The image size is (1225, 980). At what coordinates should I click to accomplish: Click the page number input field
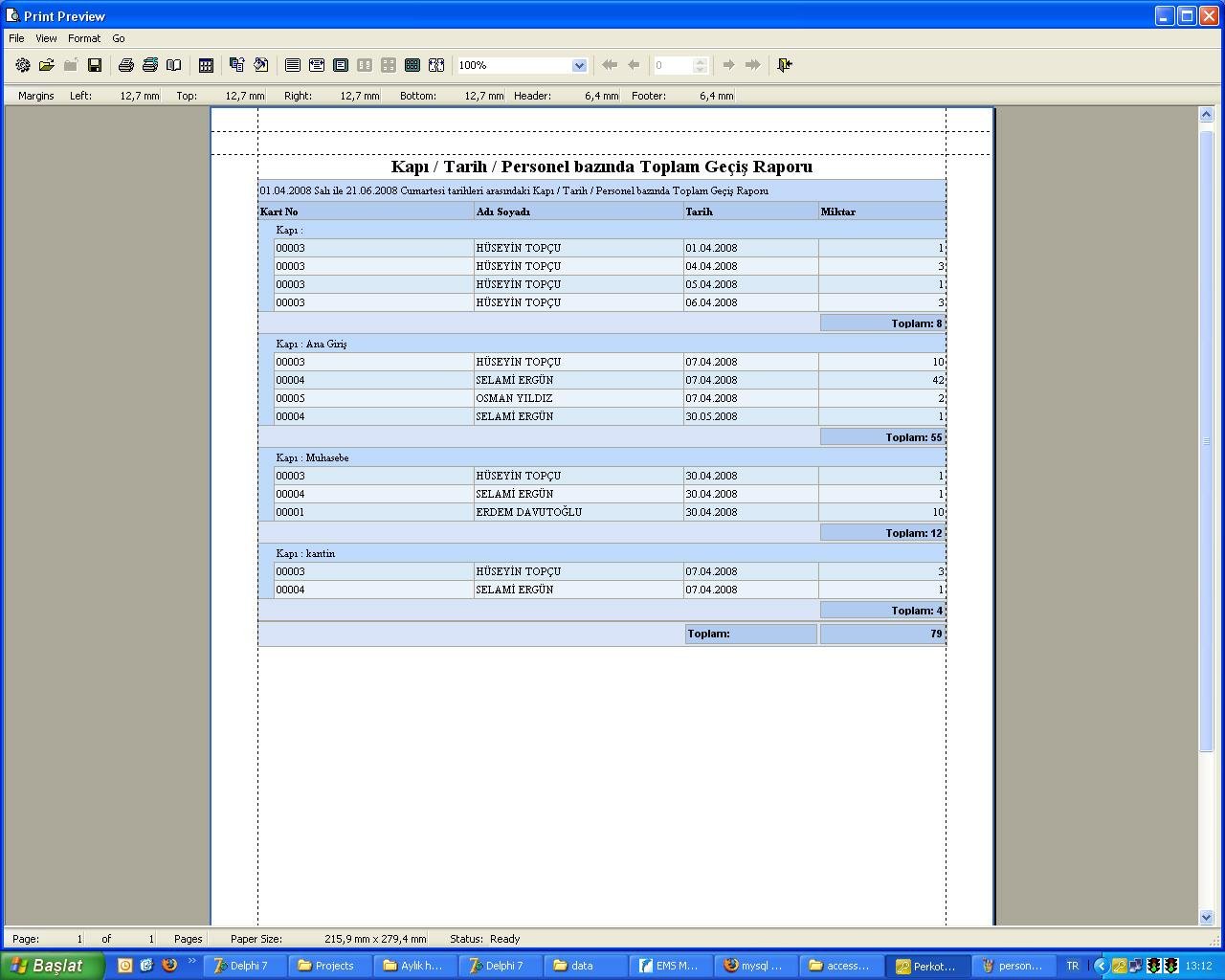672,65
